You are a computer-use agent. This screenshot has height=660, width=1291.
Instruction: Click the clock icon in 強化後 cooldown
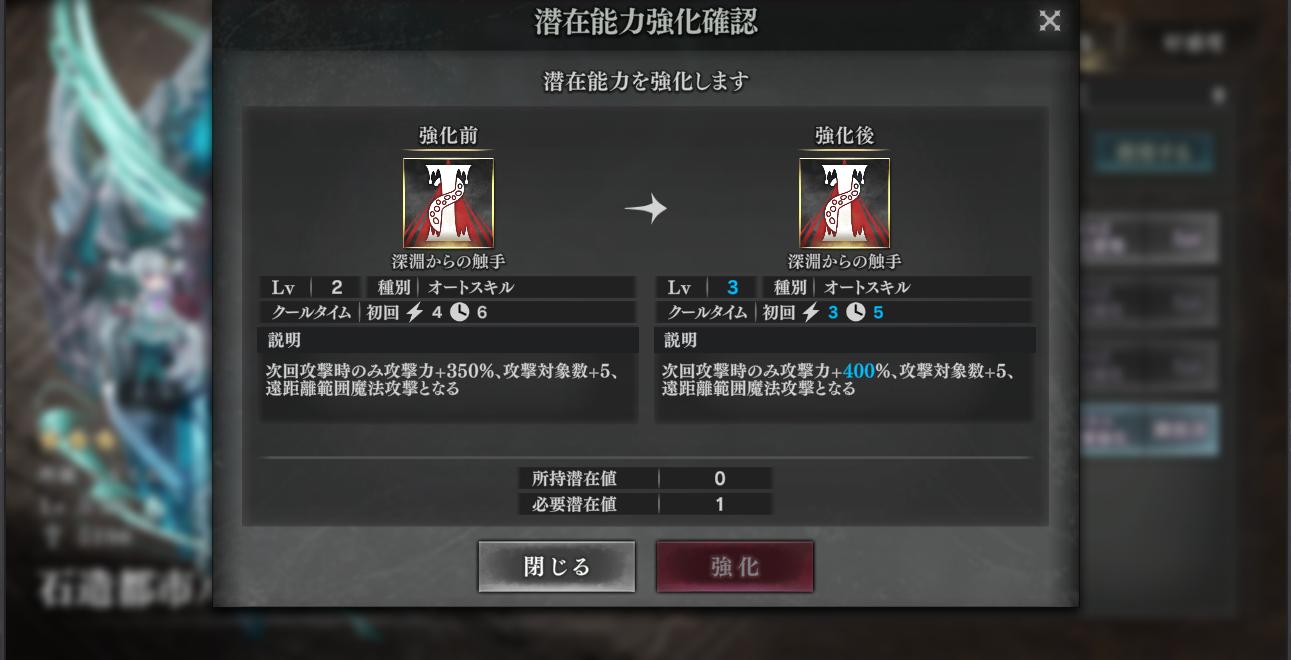click(855, 312)
